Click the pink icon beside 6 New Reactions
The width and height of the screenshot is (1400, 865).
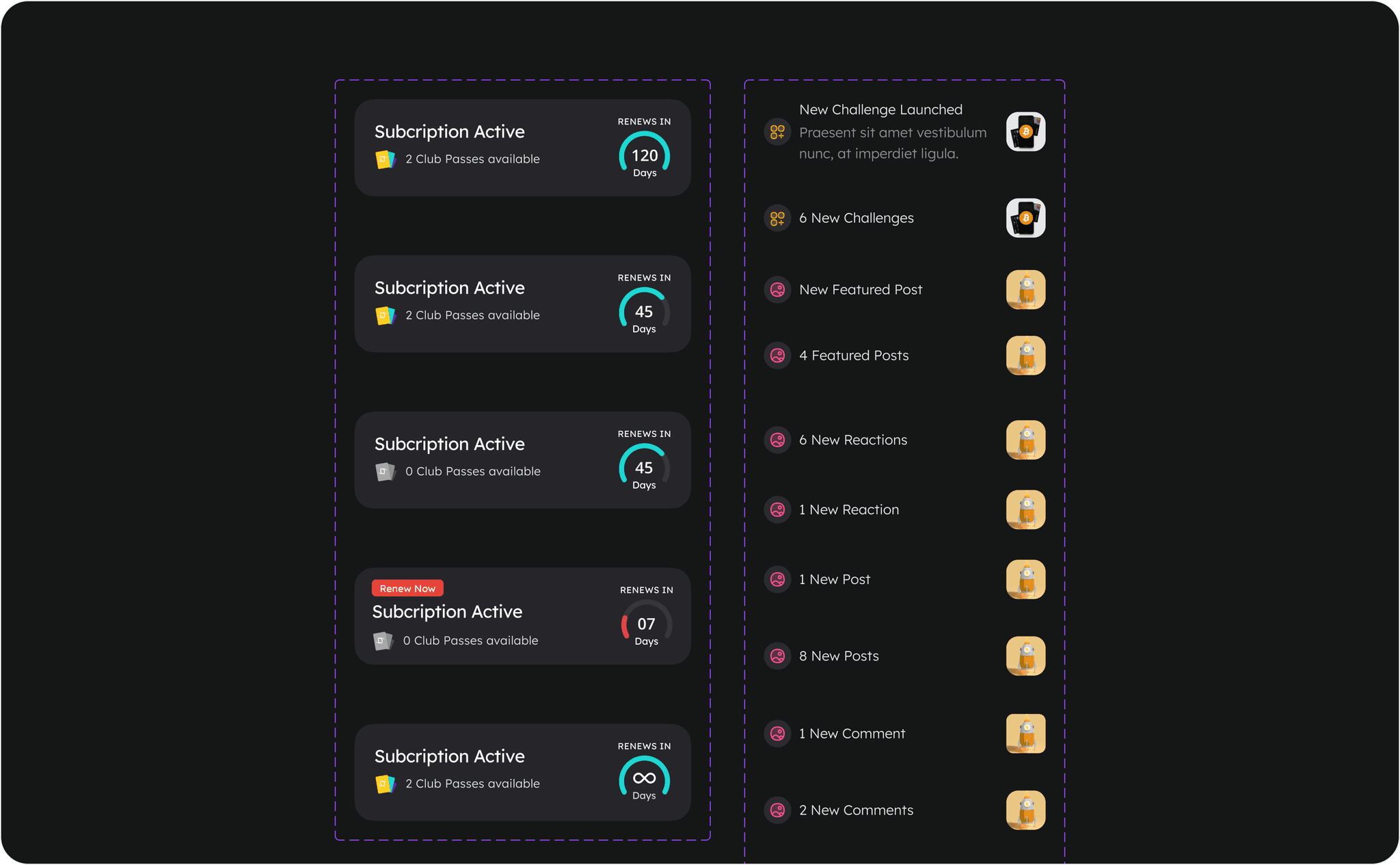777,440
